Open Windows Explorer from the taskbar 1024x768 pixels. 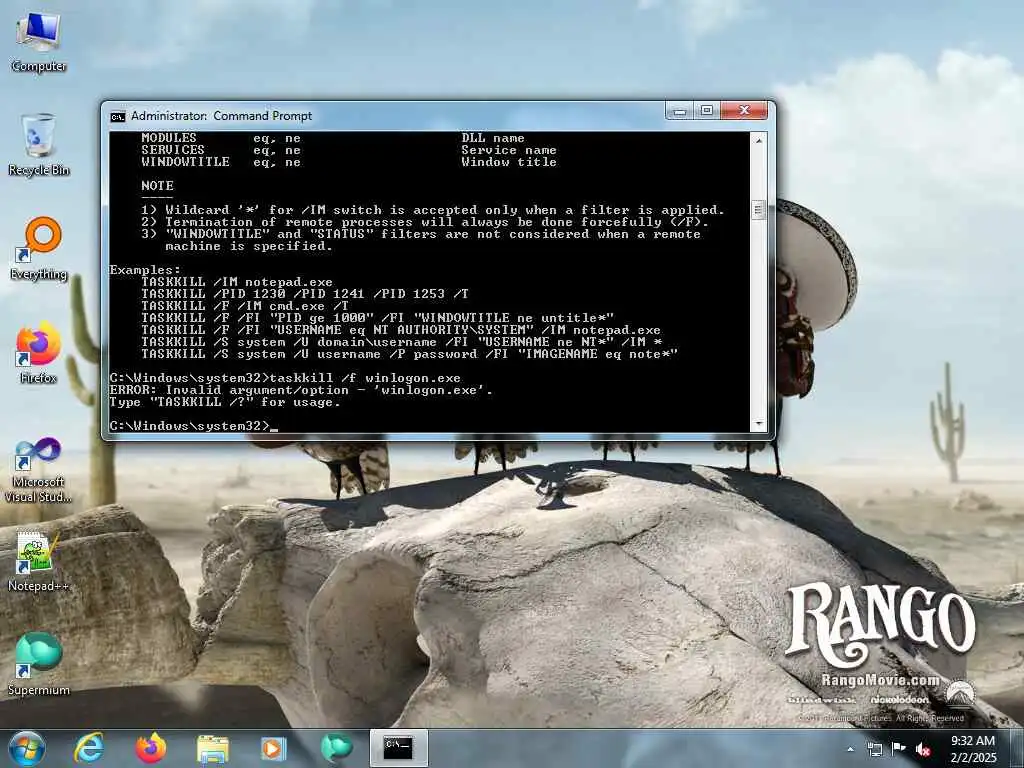[x=212, y=749]
